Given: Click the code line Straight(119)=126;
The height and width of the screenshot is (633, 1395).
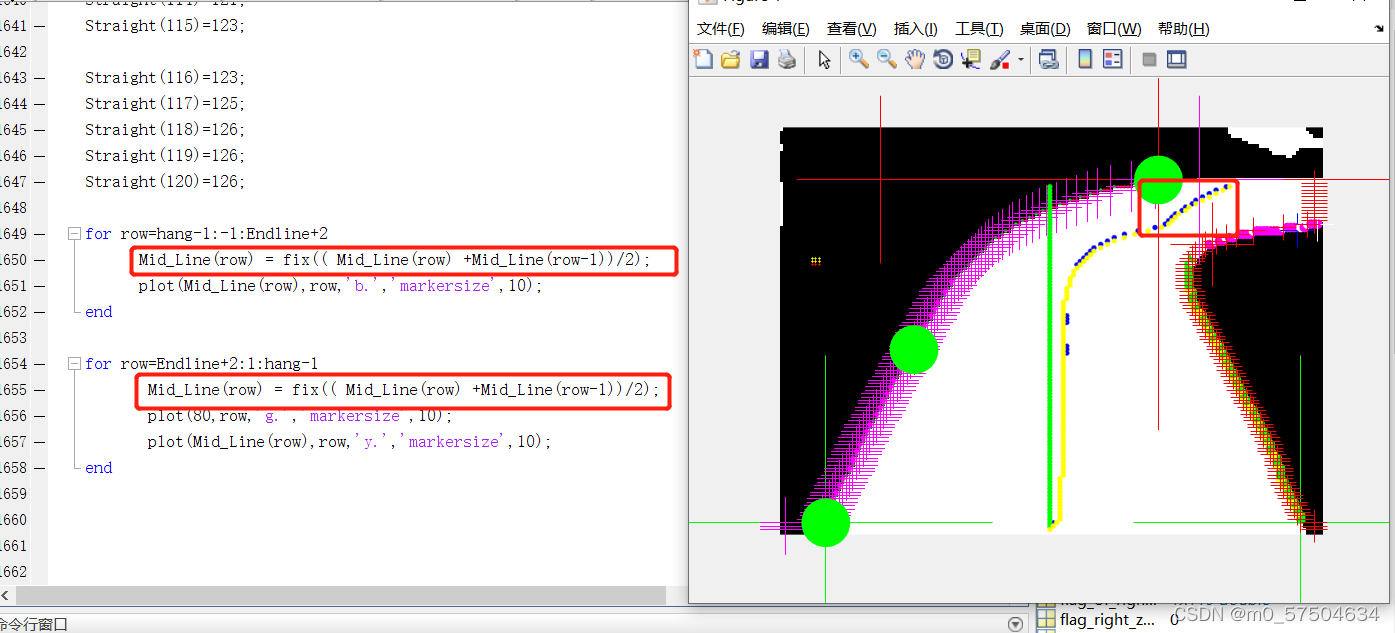Looking at the screenshot, I should (165, 155).
